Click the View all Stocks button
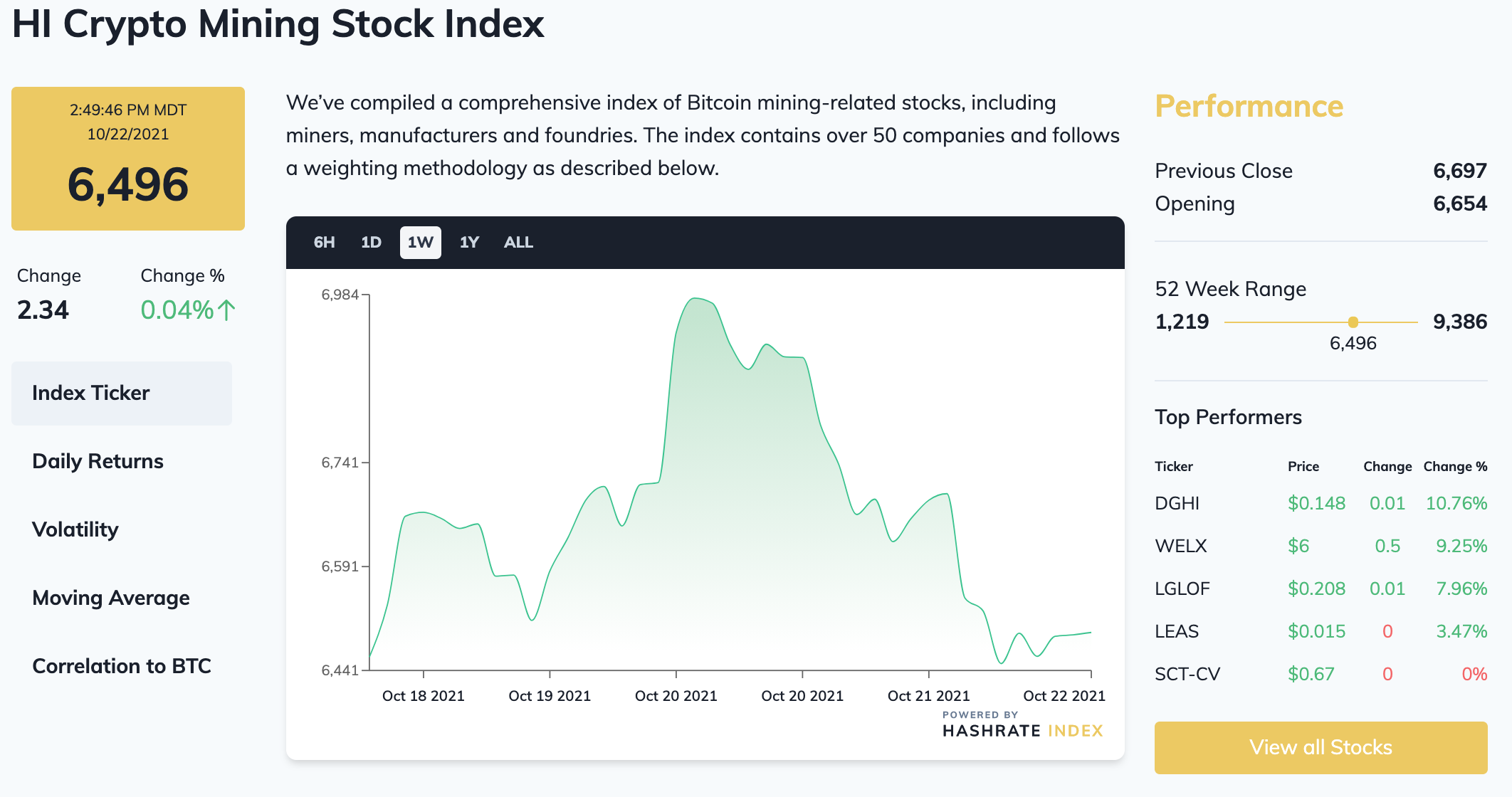1512x797 pixels. 1321,747
